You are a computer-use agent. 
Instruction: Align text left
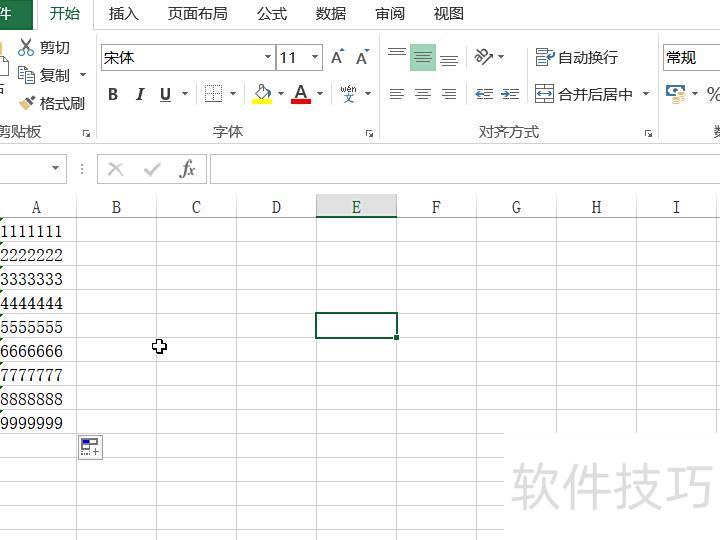397,94
